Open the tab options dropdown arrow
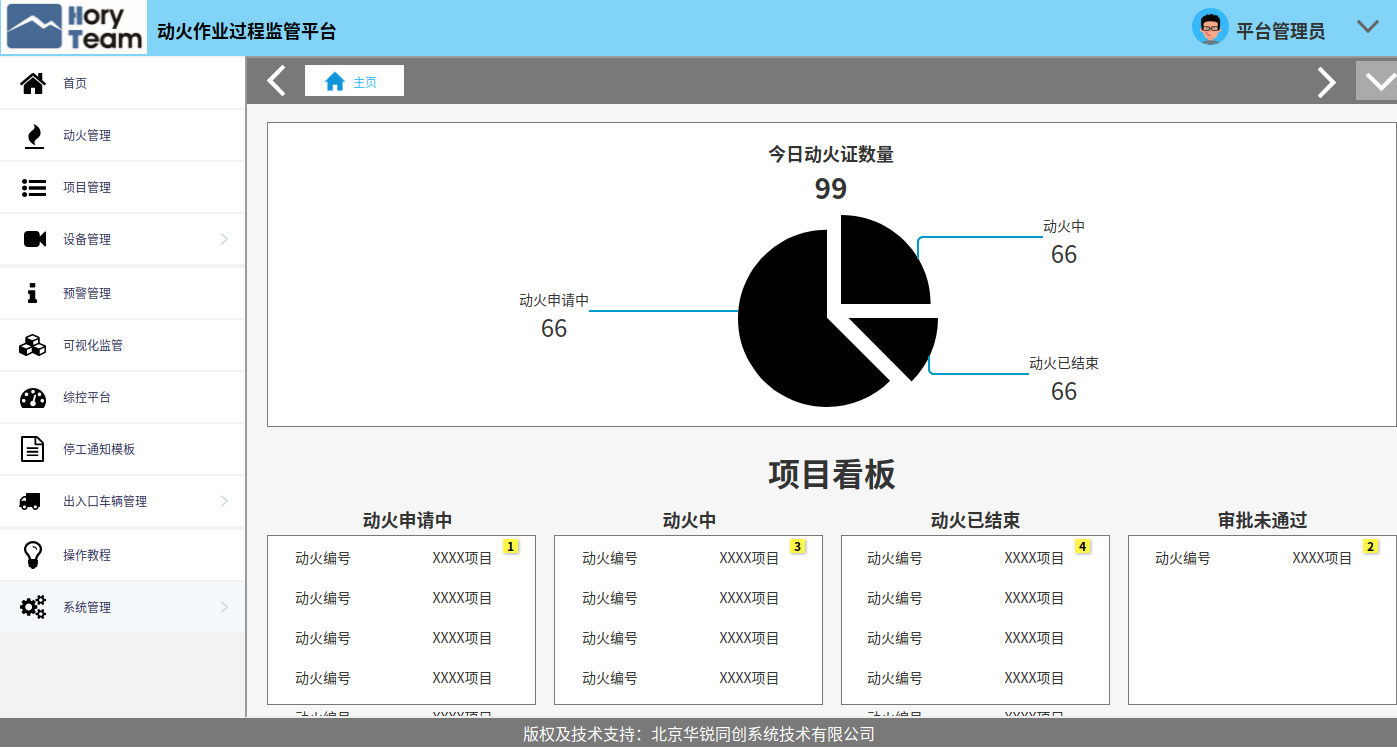This screenshot has height=748, width=1397. (1376, 81)
